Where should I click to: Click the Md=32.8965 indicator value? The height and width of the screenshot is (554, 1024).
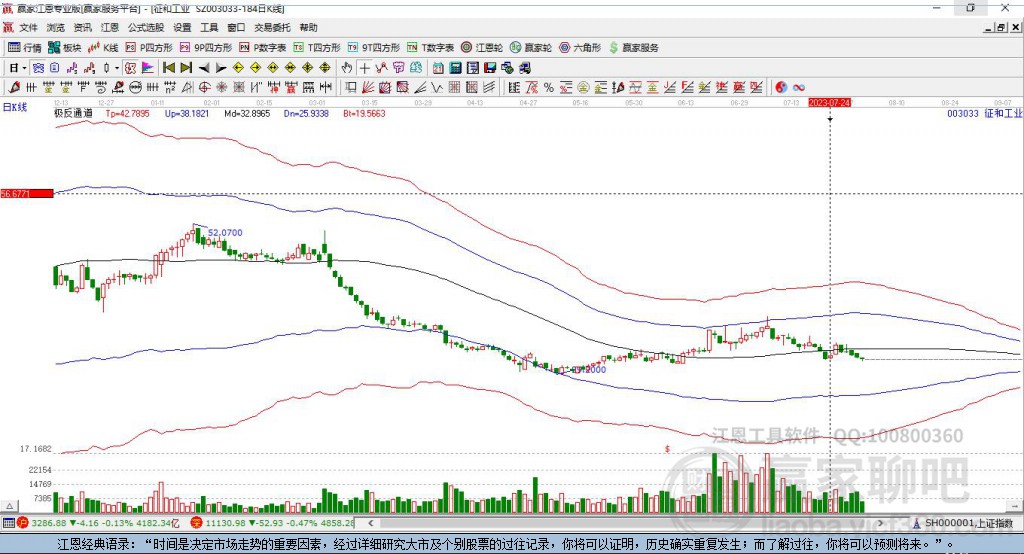[247, 113]
